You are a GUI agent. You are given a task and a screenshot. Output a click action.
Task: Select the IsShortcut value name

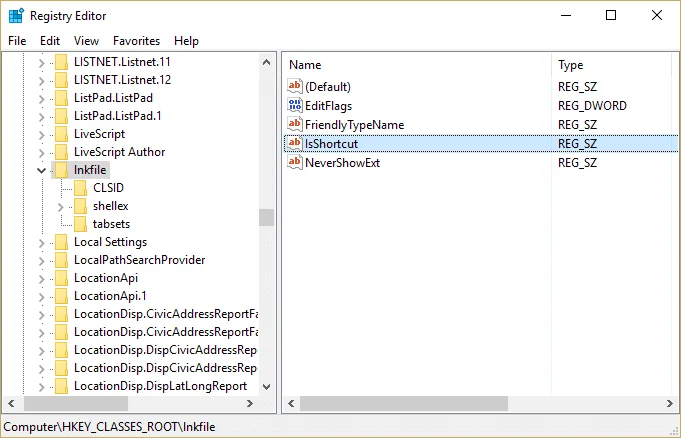tap(331, 144)
